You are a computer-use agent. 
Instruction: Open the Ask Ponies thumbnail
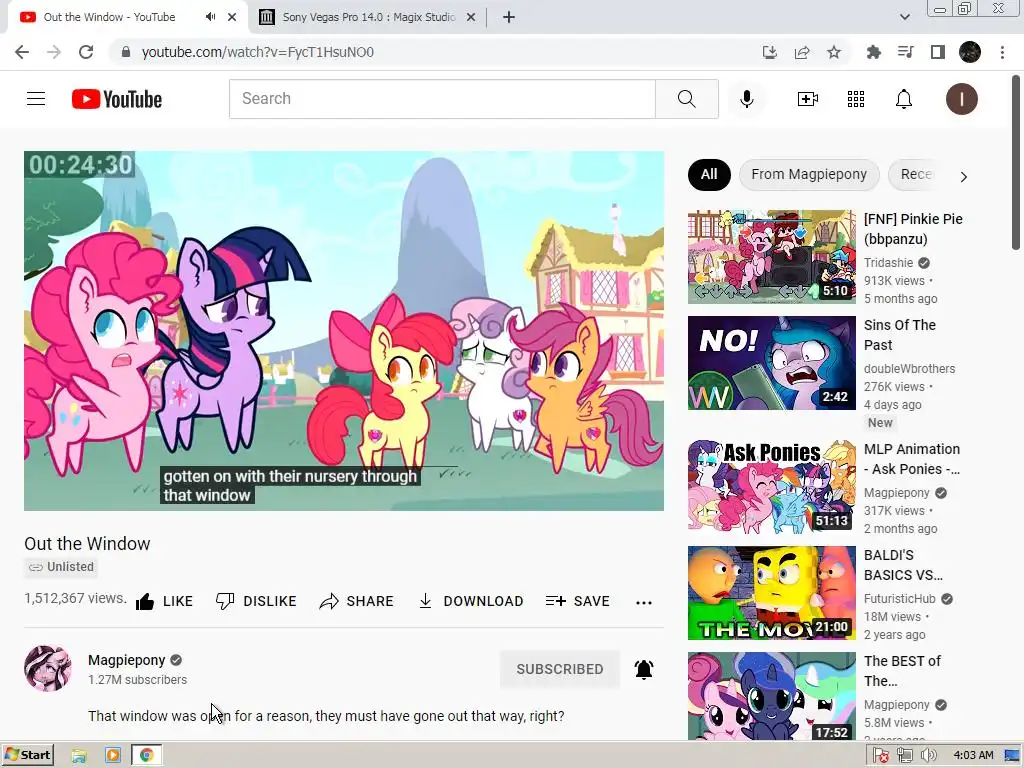point(771,486)
